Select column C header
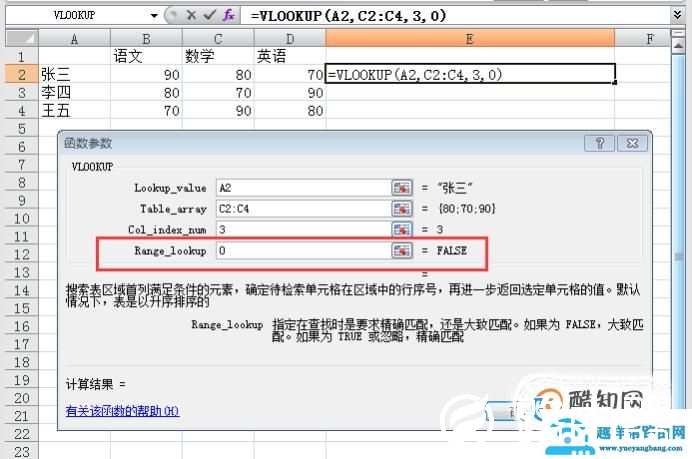Viewport: 692px width, 459px height. (x=218, y=39)
